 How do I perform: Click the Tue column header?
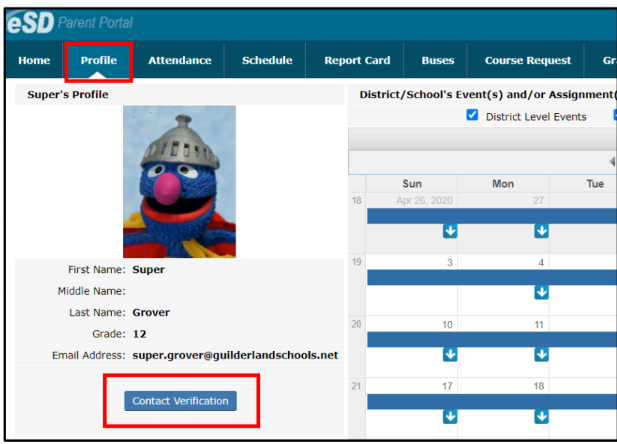coord(595,184)
